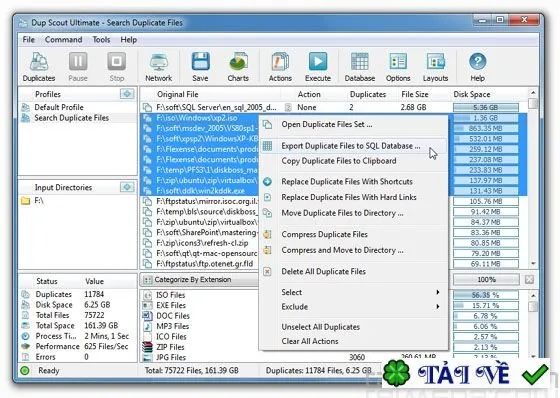Click the icon beside the 100% bar
This screenshot has height=398, width=560.
(529, 279)
